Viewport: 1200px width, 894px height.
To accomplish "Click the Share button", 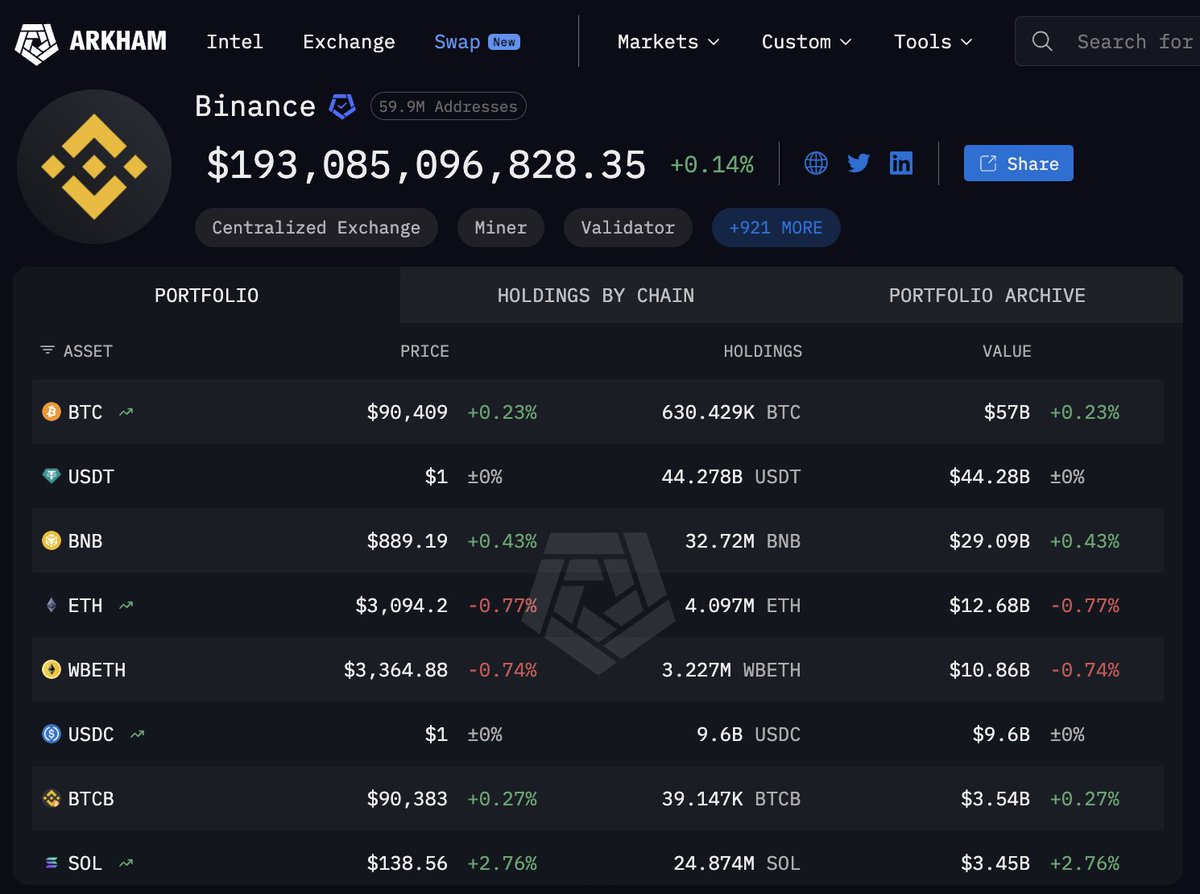I will pyautogui.click(x=1018, y=163).
